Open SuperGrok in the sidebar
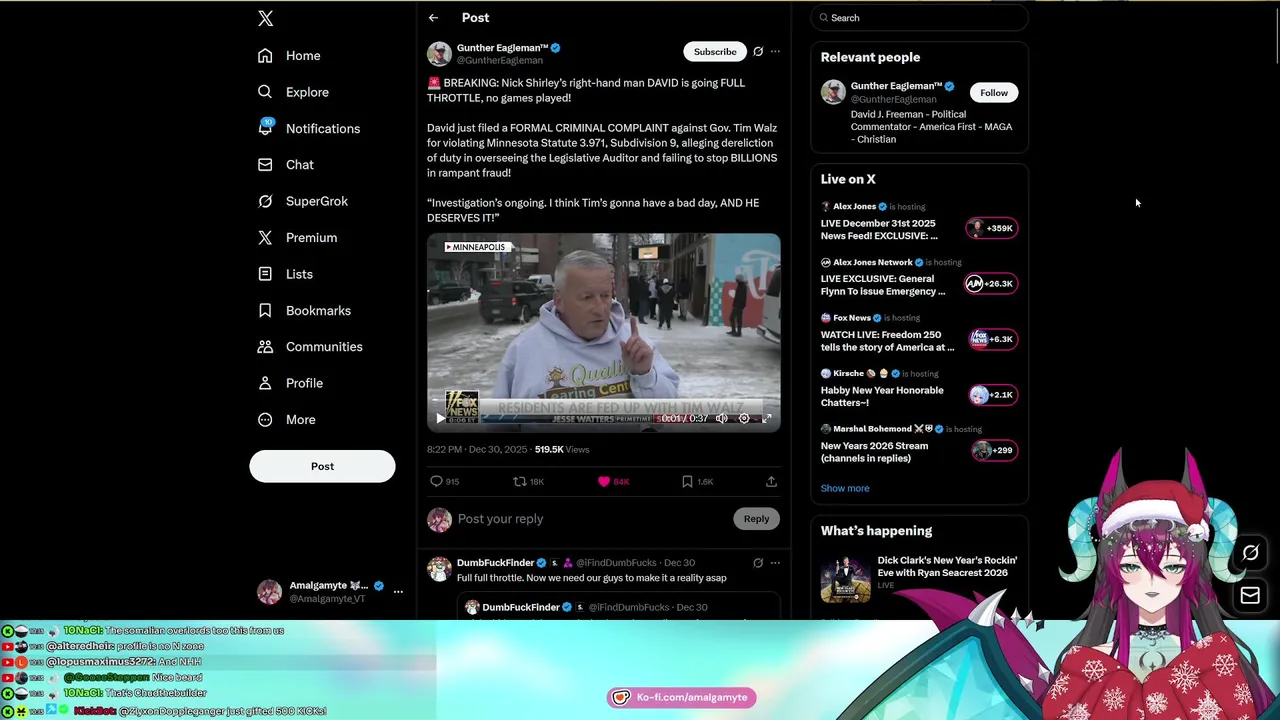1280x720 pixels. pos(303,201)
